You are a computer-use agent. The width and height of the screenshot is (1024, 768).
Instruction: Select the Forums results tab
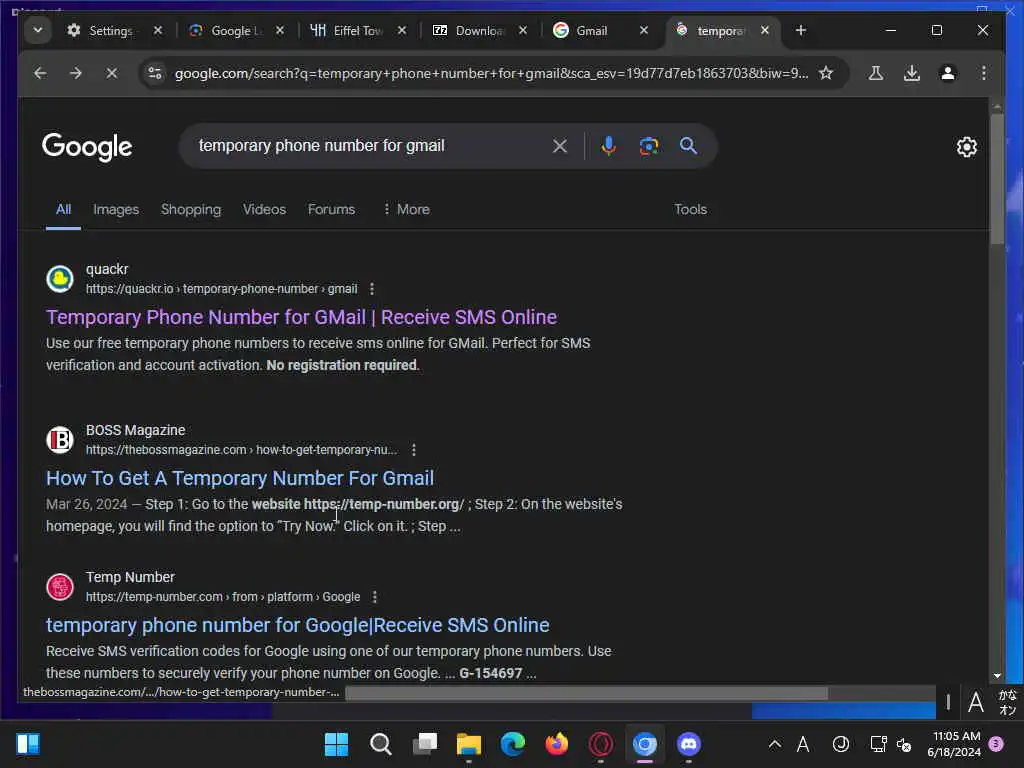pyautogui.click(x=331, y=209)
